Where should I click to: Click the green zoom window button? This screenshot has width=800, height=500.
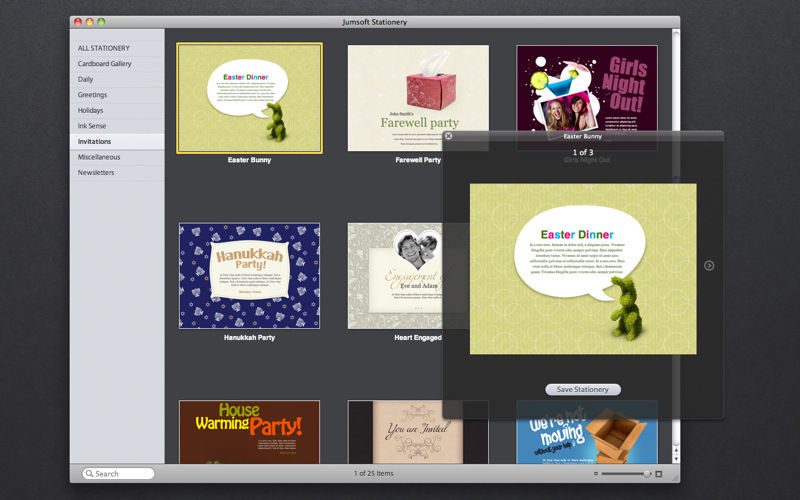pyautogui.click(x=101, y=22)
